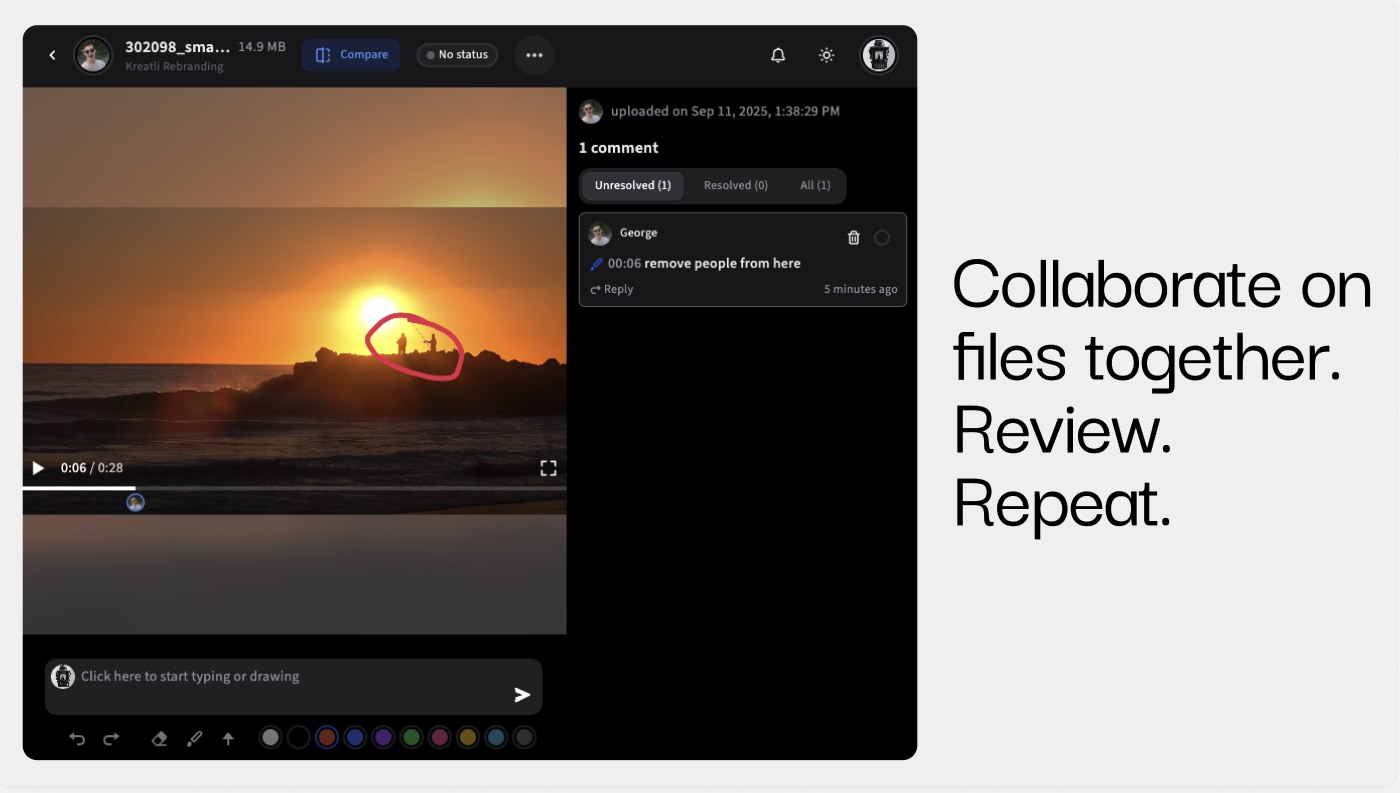The height and width of the screenshot is (793, 1400).
Task: Open the No status dropdown
Action: (x=457, y=55)
